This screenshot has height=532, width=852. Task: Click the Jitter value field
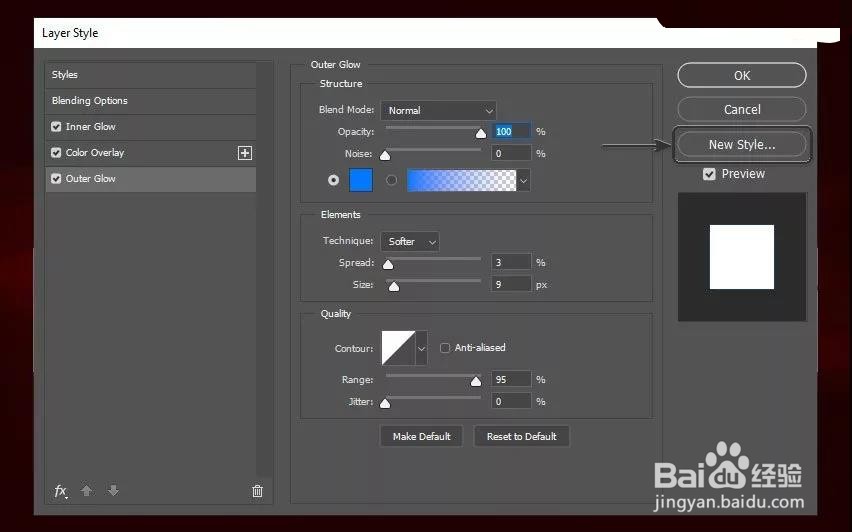pyautogui.click(x=511, y=402)
